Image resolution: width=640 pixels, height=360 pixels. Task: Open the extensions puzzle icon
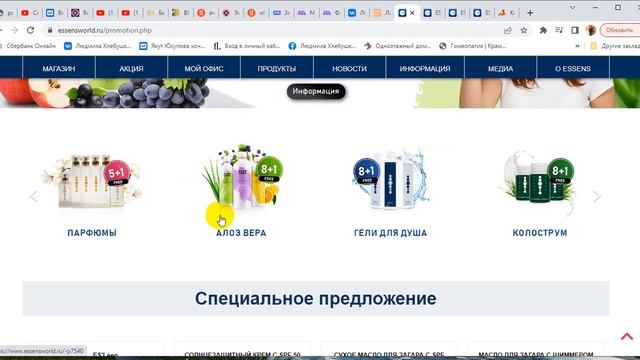coord(543,30)
